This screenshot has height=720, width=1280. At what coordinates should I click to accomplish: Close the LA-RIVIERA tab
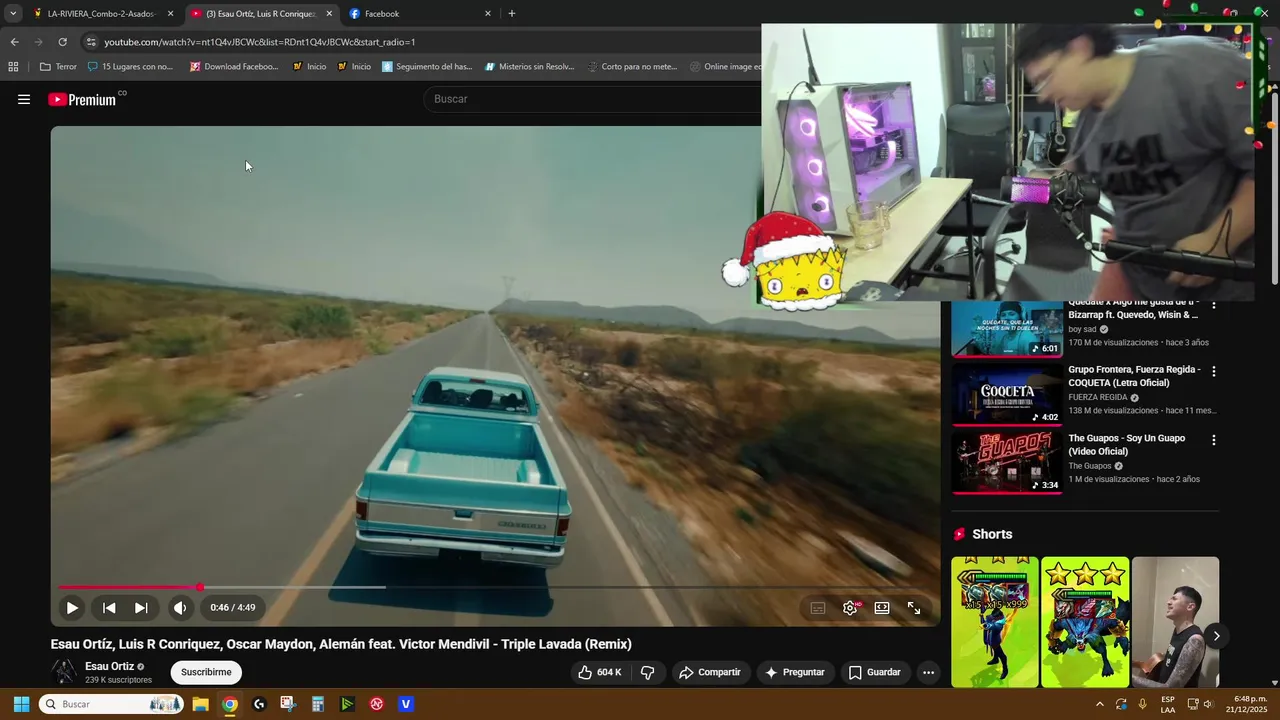[170, 14]
